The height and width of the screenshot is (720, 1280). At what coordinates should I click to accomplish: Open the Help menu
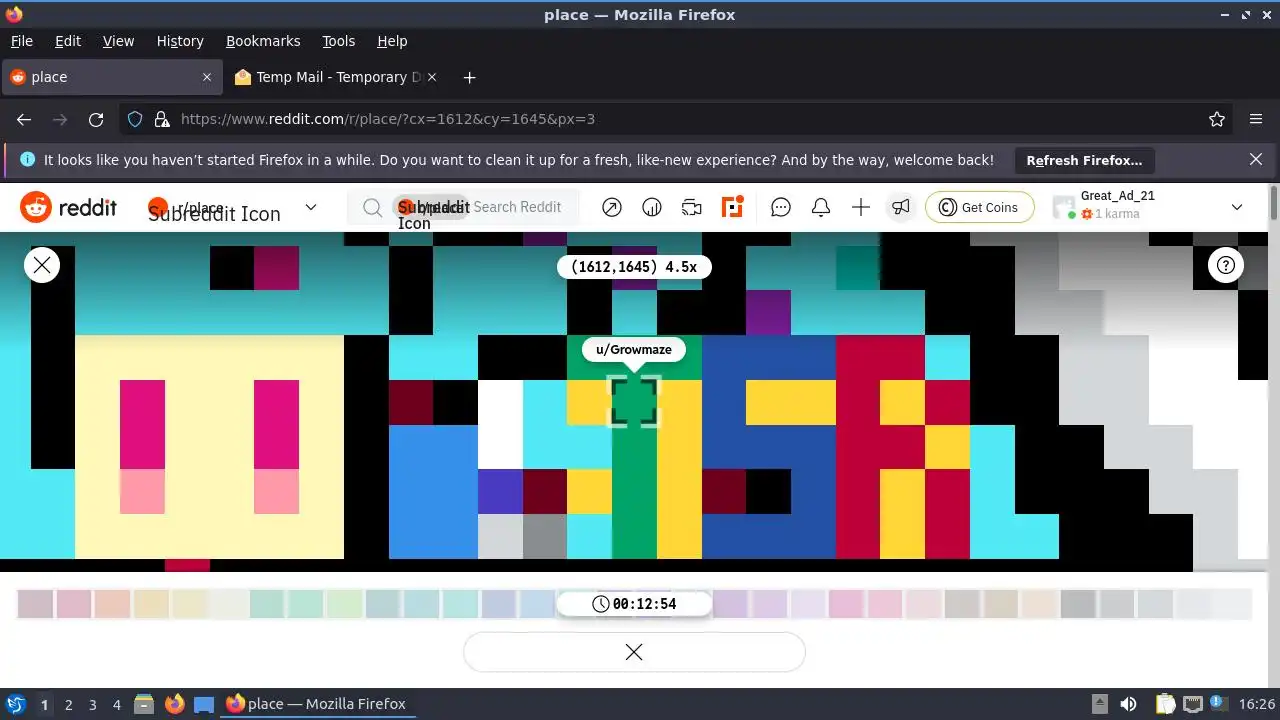[x=392, y=41]
